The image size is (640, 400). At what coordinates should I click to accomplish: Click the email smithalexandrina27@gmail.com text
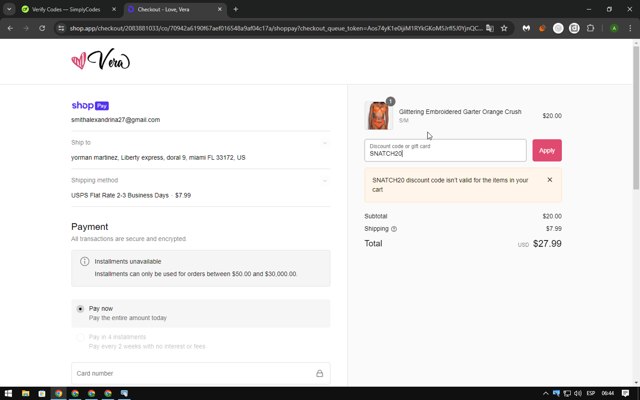click(116, 120)
